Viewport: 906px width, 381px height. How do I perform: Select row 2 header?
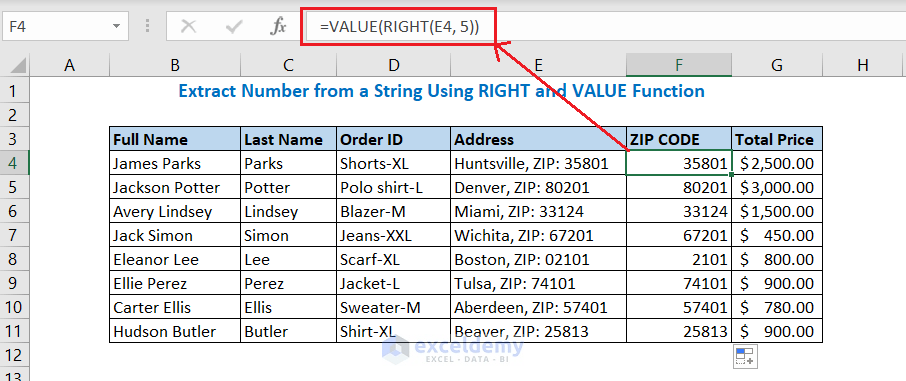pos(14,114)
